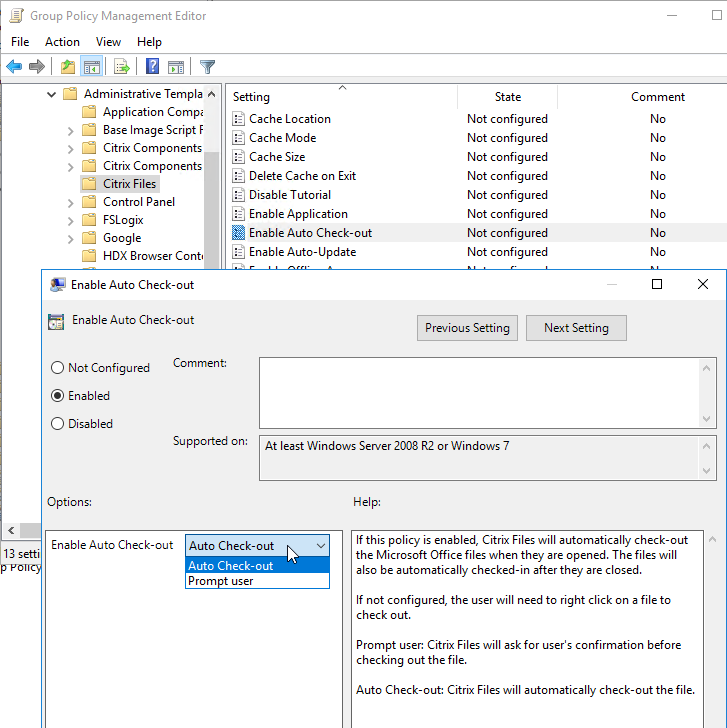The height and width of the screenshot is (728, 727).
Task: Select the Disabled radio button
Action: click(x=57, y=423)
